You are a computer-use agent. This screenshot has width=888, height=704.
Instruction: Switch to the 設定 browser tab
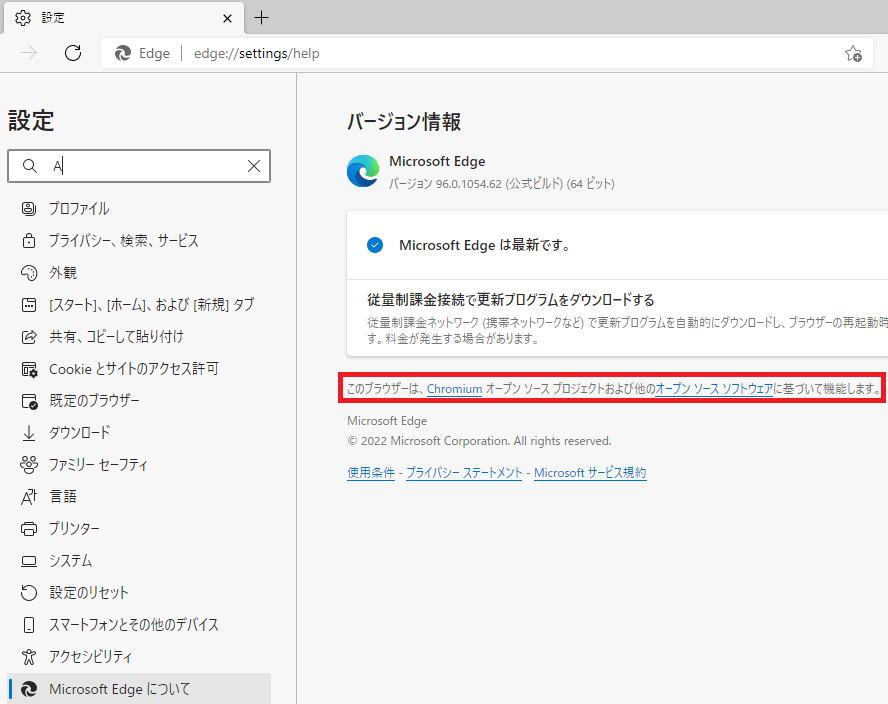(52, 17)
